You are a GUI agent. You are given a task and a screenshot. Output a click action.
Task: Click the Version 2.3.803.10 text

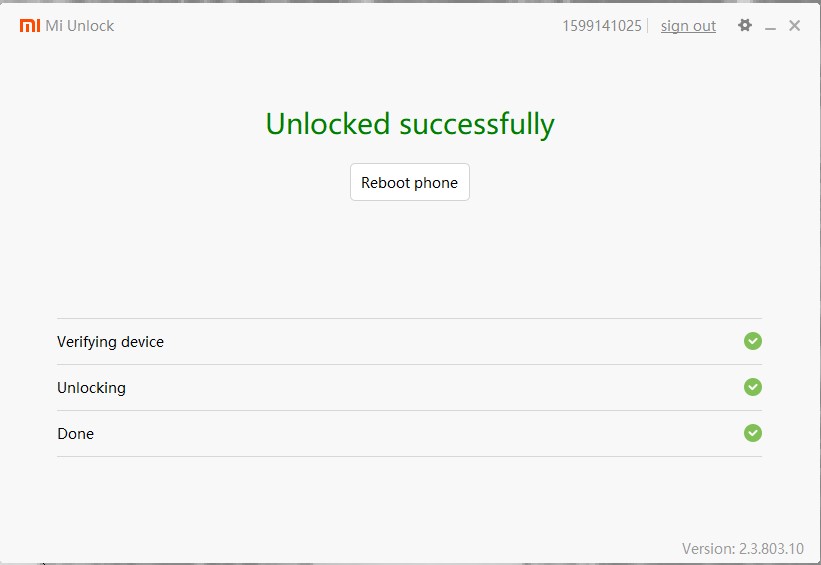pos(742,548)
